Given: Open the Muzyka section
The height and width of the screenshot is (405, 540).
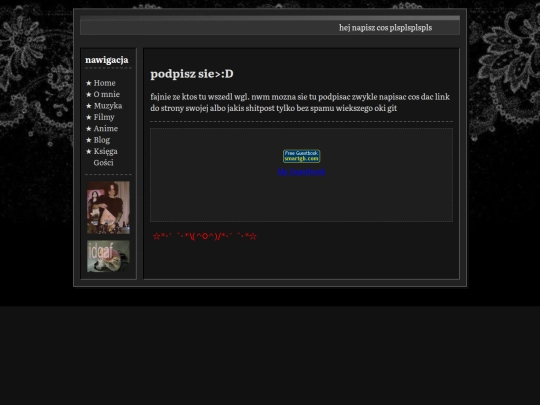Looking at the screenshot, I should 108,106.
